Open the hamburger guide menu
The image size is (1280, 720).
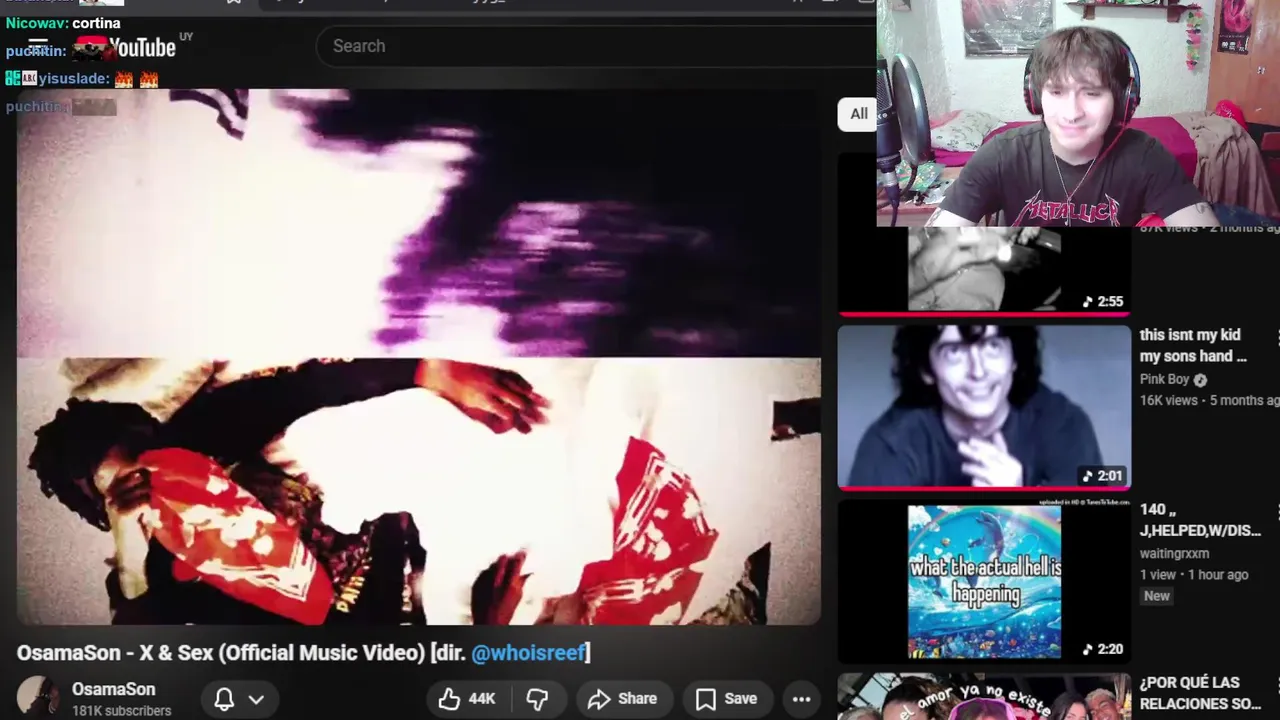[x=38, y=46]
